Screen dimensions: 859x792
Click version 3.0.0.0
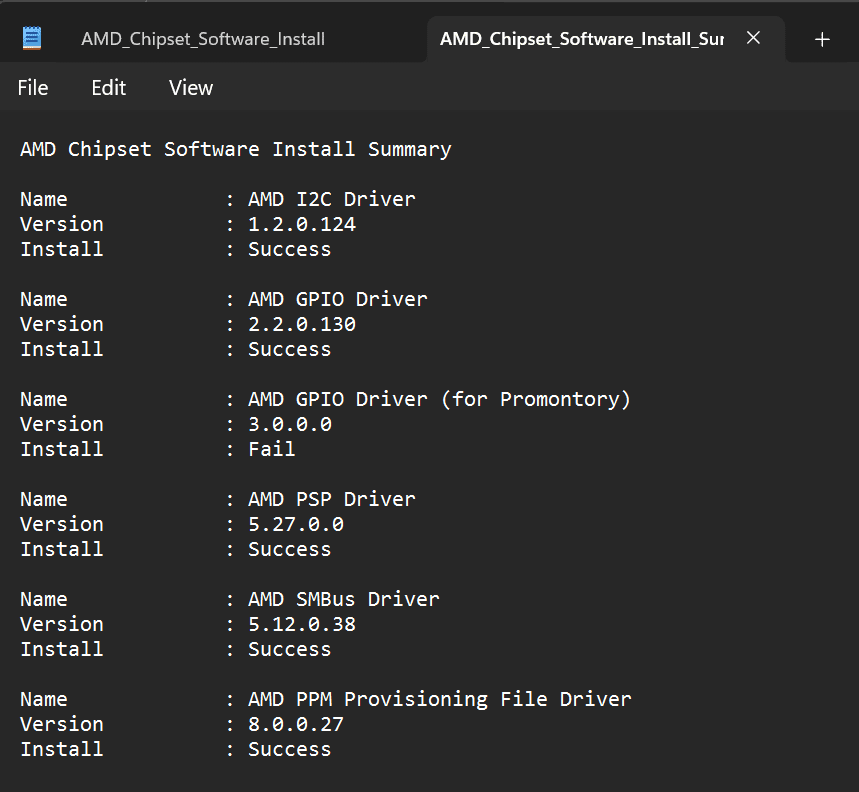pos(290,424)
